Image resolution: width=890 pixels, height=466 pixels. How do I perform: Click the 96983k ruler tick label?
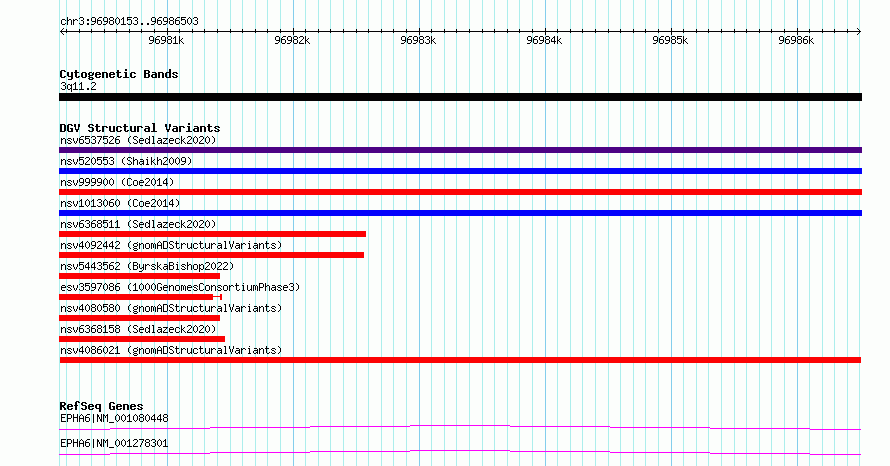pyautogui.click(x=418, y=40)
